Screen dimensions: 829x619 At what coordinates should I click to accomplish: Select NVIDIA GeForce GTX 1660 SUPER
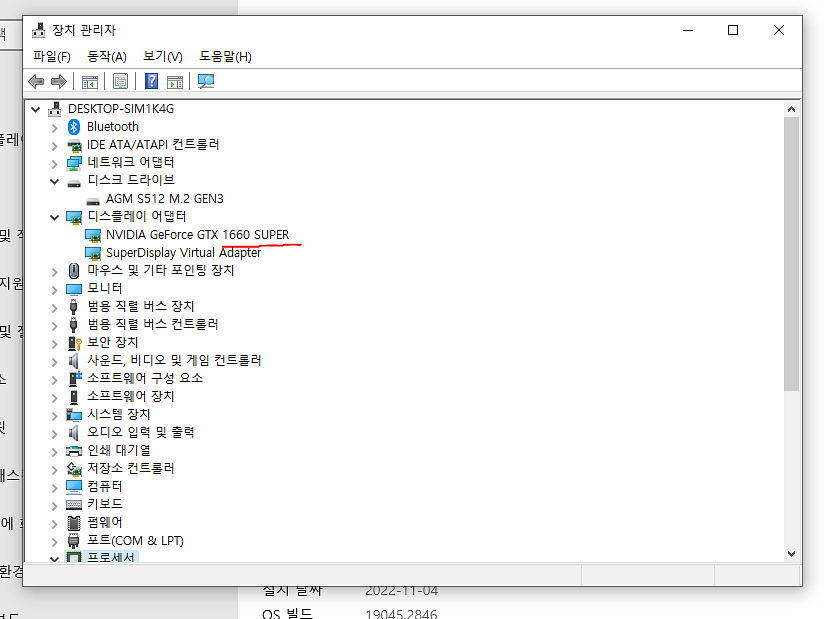[x=197, y=235]
